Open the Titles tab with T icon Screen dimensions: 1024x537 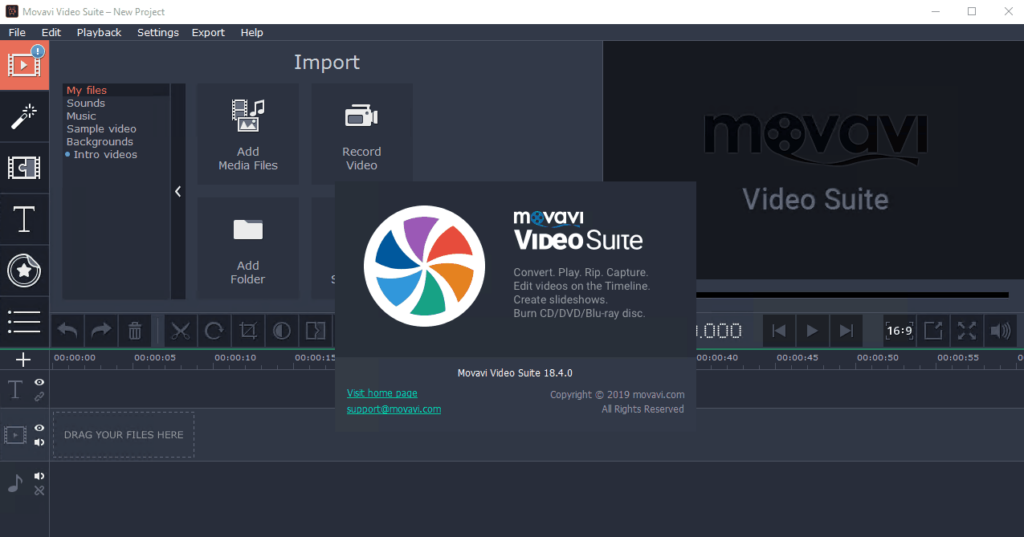pos(24,219)
